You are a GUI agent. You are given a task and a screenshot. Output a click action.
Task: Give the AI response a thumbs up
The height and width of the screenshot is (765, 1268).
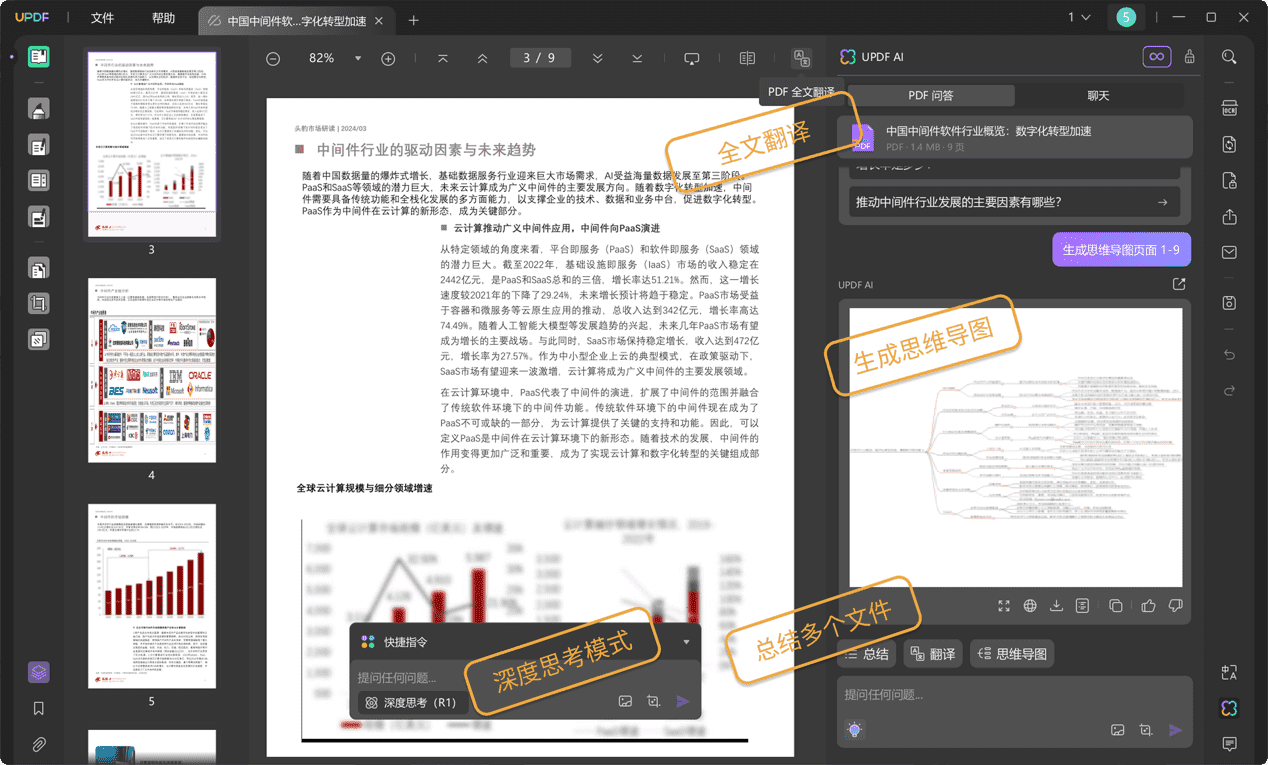pos(1148,605)
